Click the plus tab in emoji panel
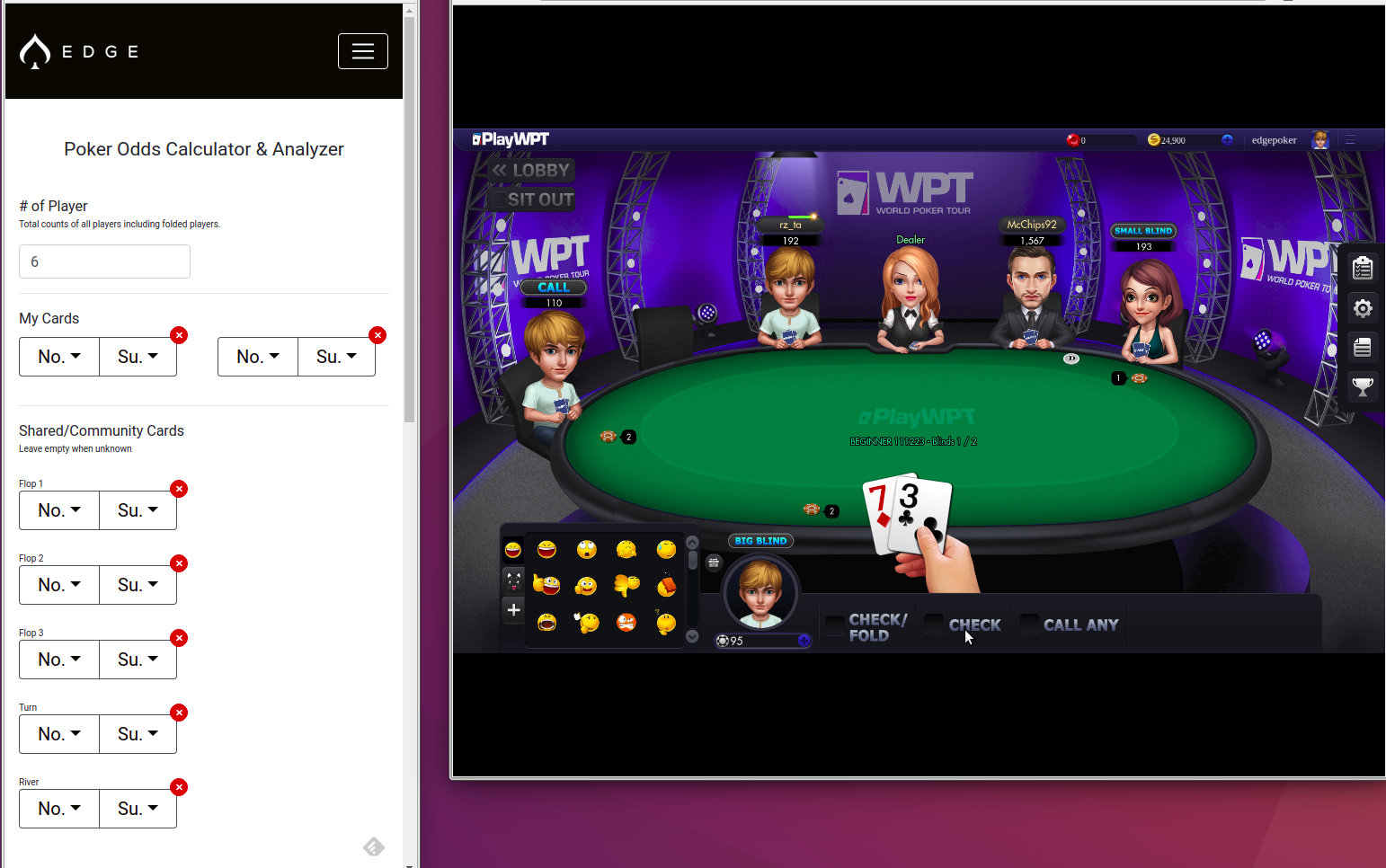Viewport: 1386px width, 868px height. click(x=513, y=609)
